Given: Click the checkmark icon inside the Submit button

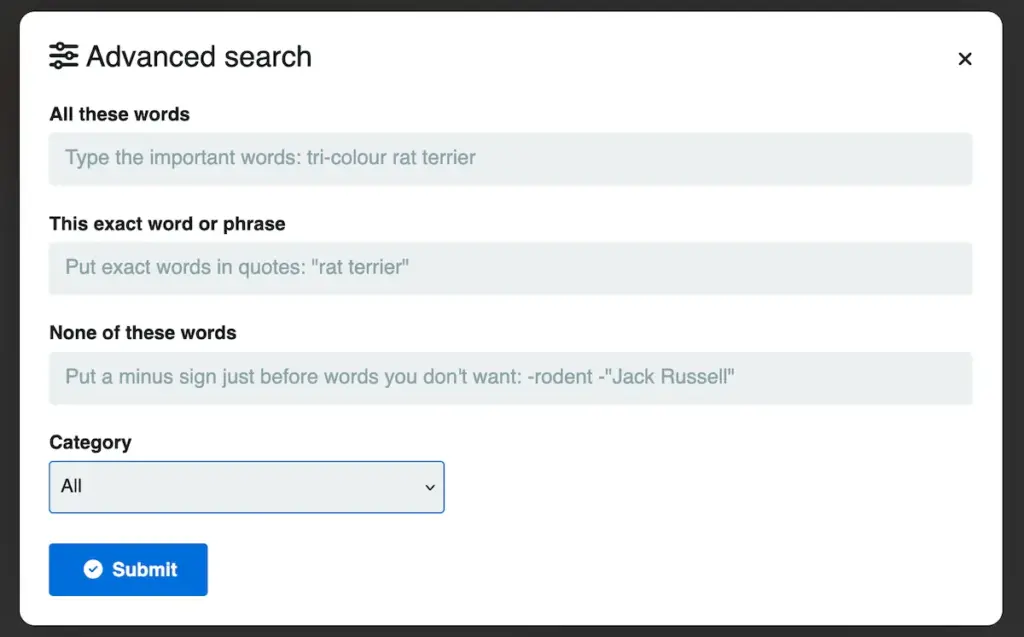Looking at the screenshot, I should point(93,569).
